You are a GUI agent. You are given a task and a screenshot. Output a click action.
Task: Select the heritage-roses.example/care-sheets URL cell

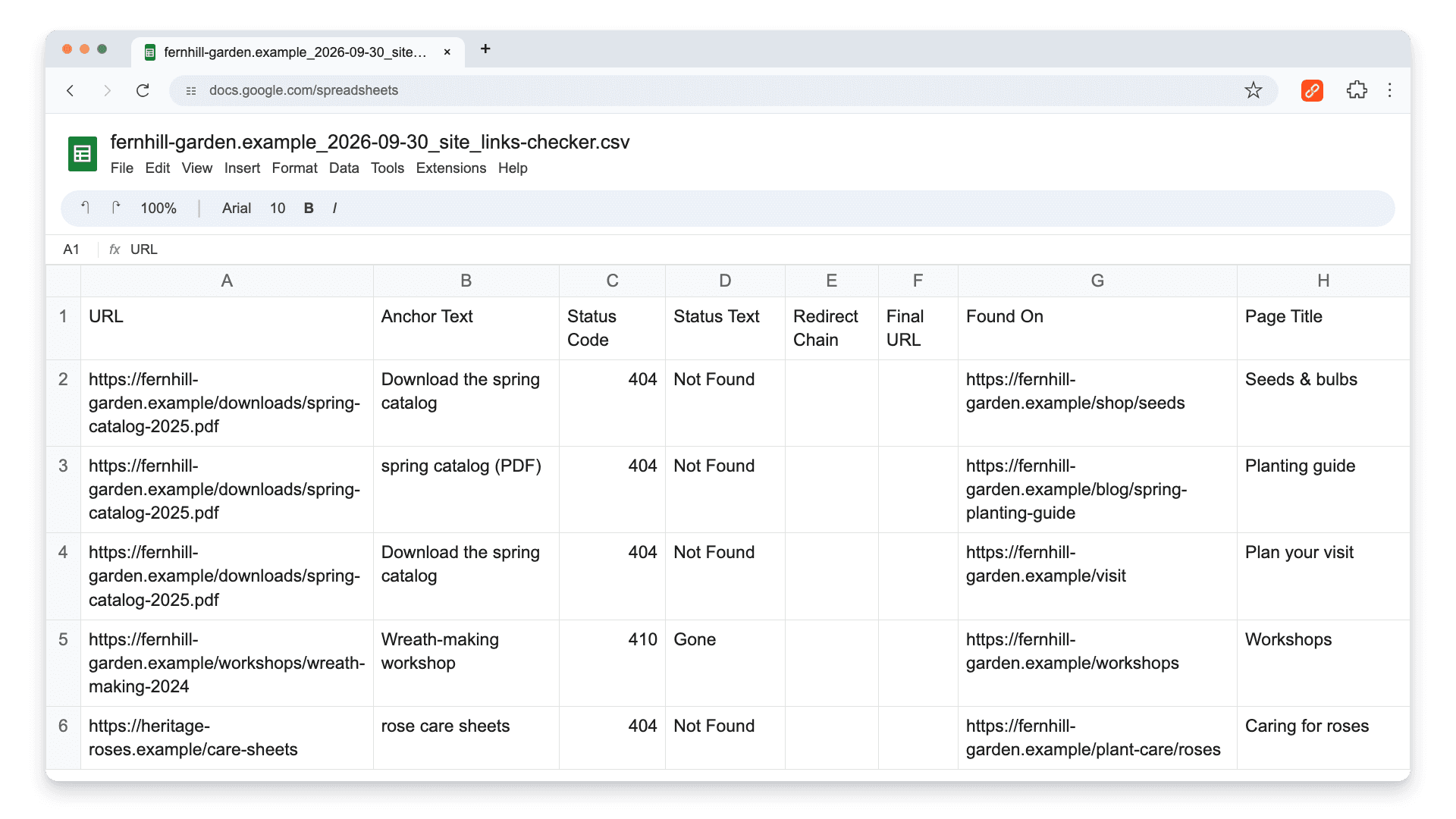pyautogui.click(x=227, y=738)
